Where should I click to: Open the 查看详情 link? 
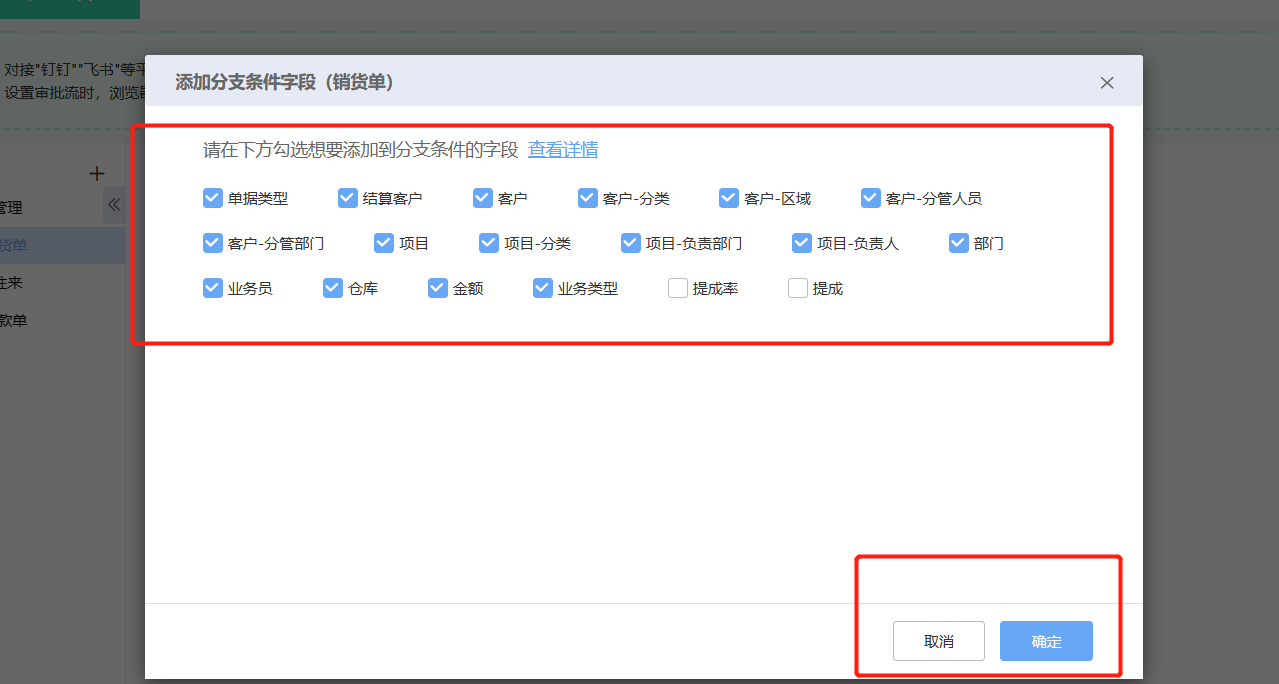pos(563,150)
